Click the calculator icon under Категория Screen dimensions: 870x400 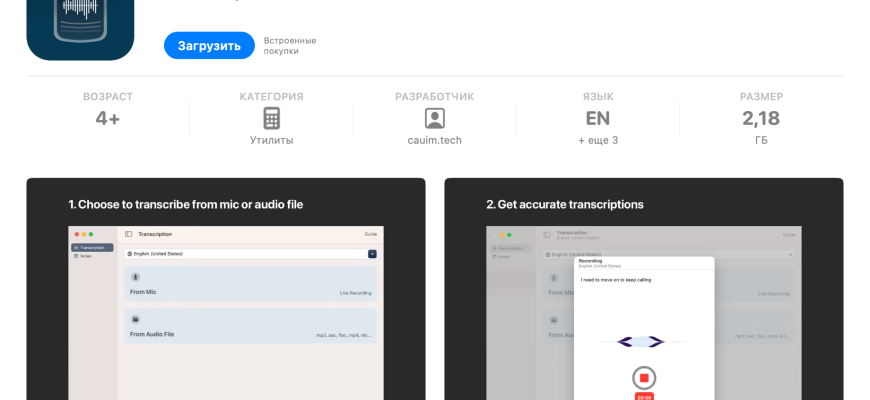(x=271, y=119)
